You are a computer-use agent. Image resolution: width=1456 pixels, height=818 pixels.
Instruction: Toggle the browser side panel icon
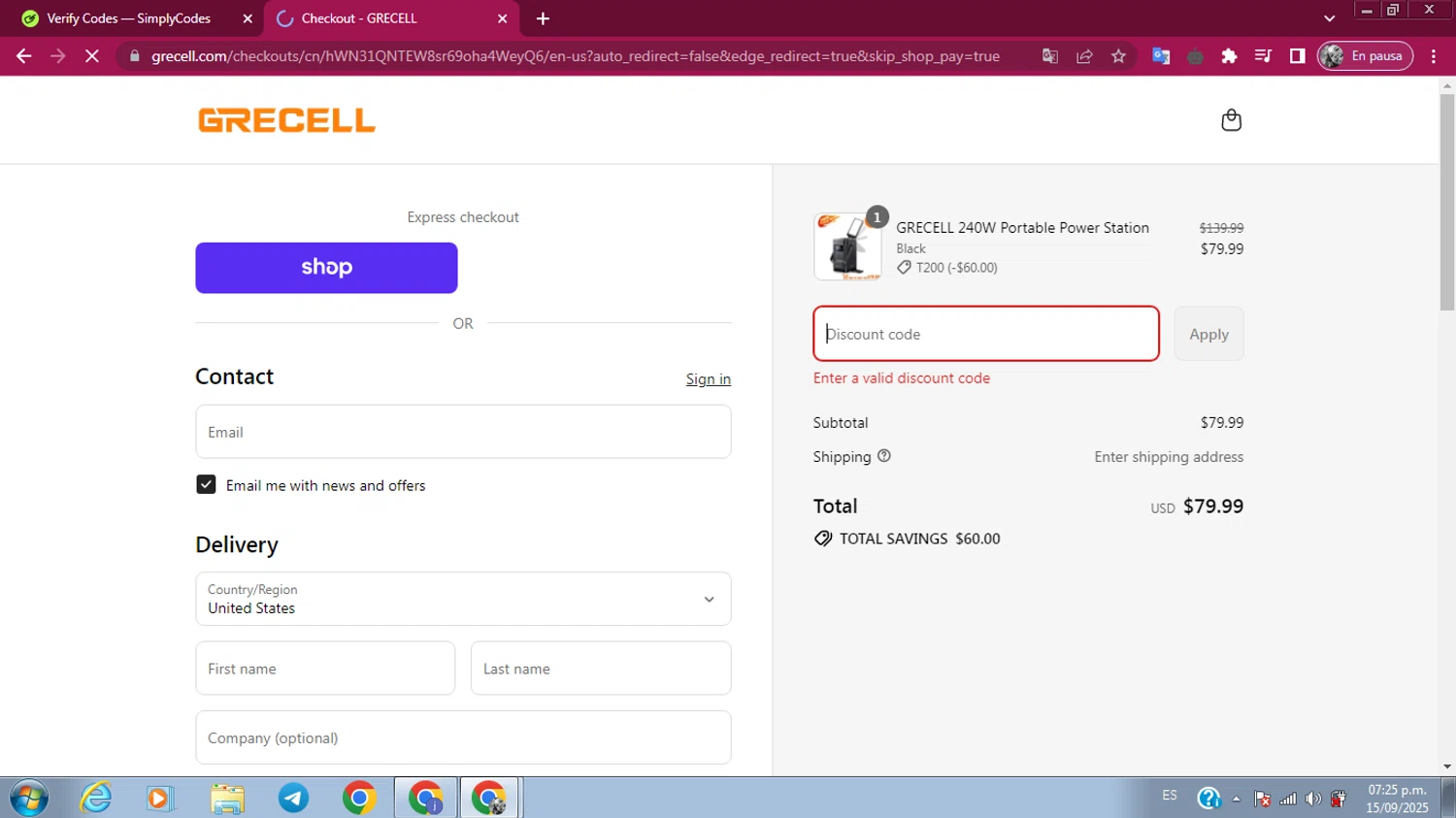click(x=1297, y=56)
